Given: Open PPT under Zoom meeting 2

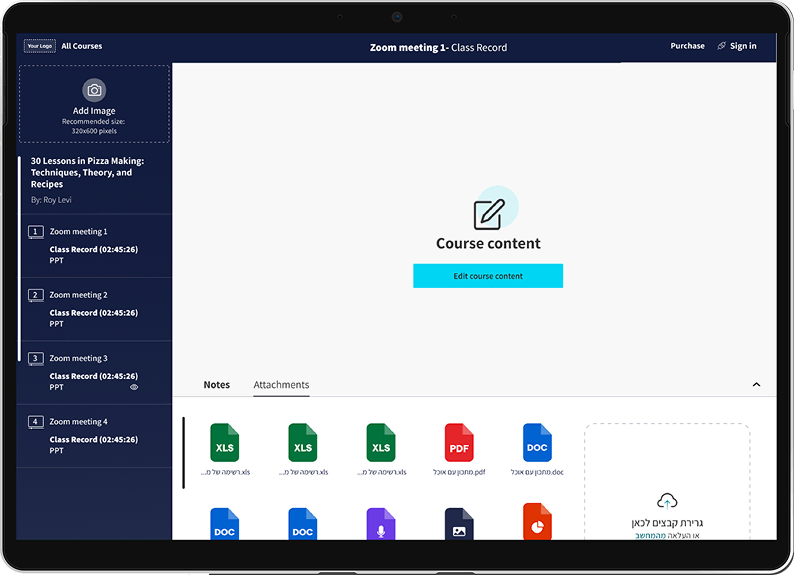Looking at the screenshot, I should coord(56,324).
